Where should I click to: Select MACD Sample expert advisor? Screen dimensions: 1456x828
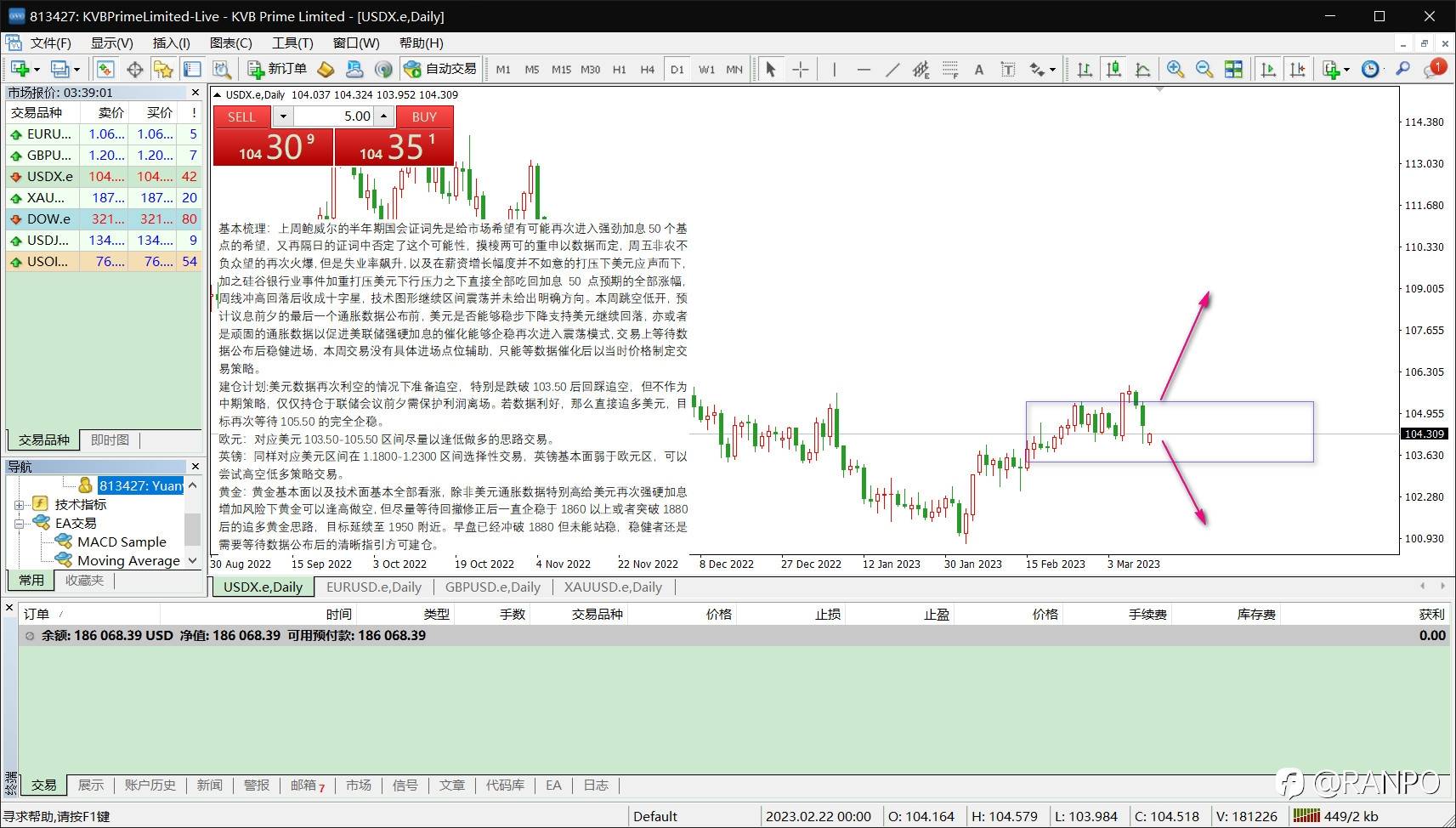[122, 542]
